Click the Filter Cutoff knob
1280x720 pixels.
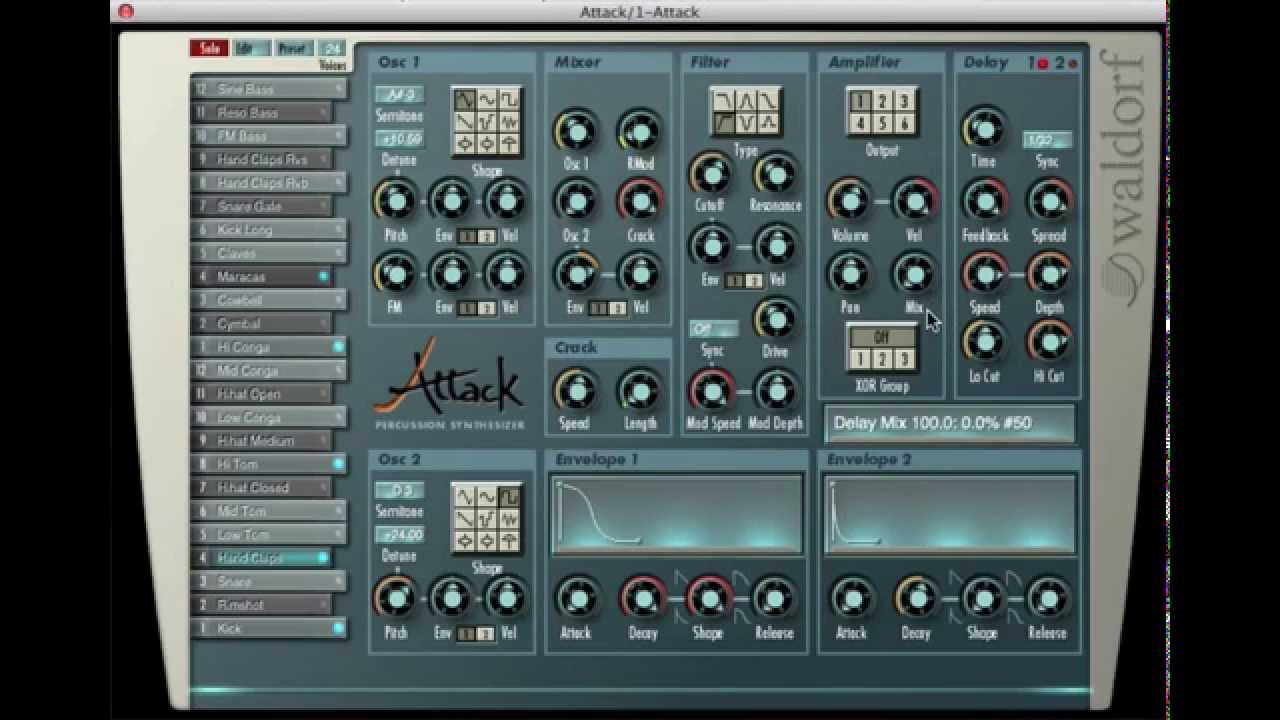tap(710, 174)
